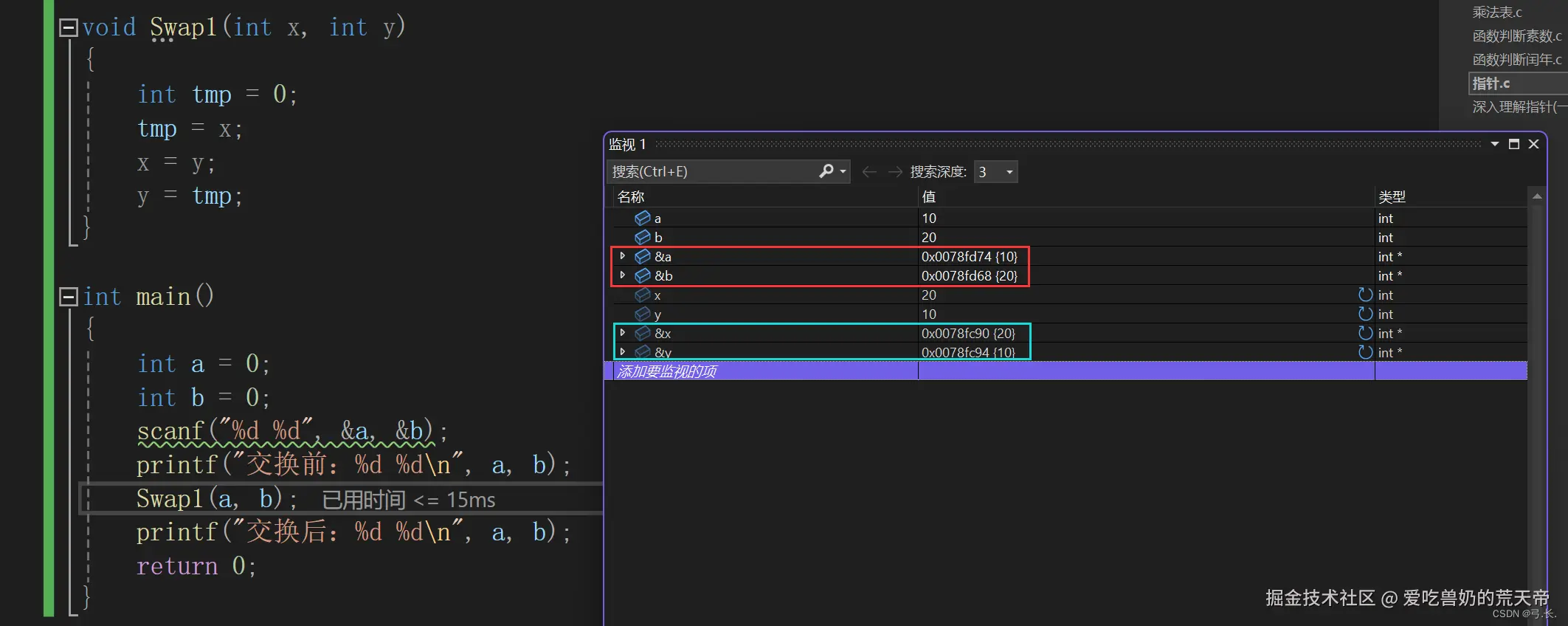Click the magnifier search icon
1568x626 pixels.
click(x=827, y=171)
